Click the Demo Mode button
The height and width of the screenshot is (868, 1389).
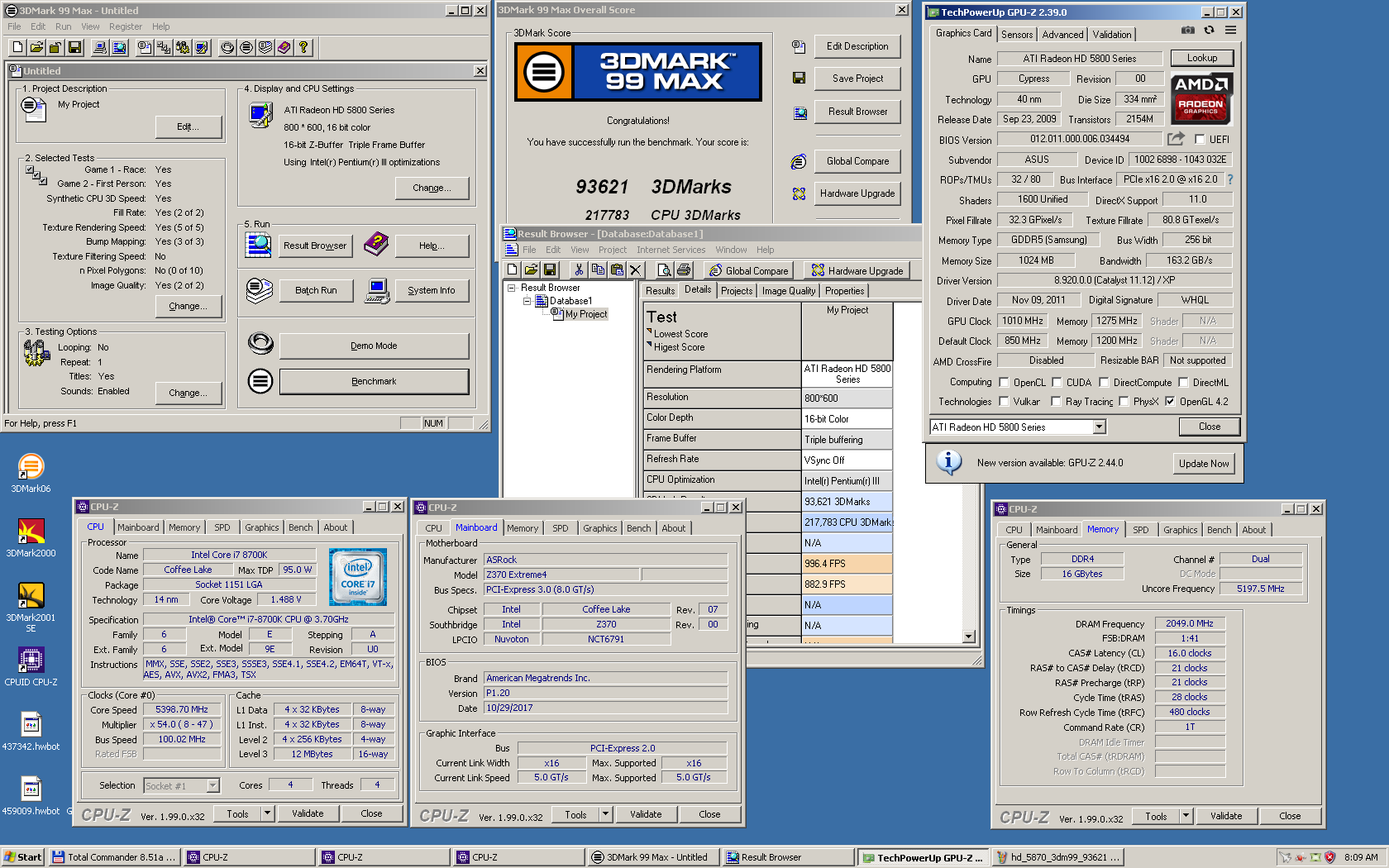(x=374, y=346)
